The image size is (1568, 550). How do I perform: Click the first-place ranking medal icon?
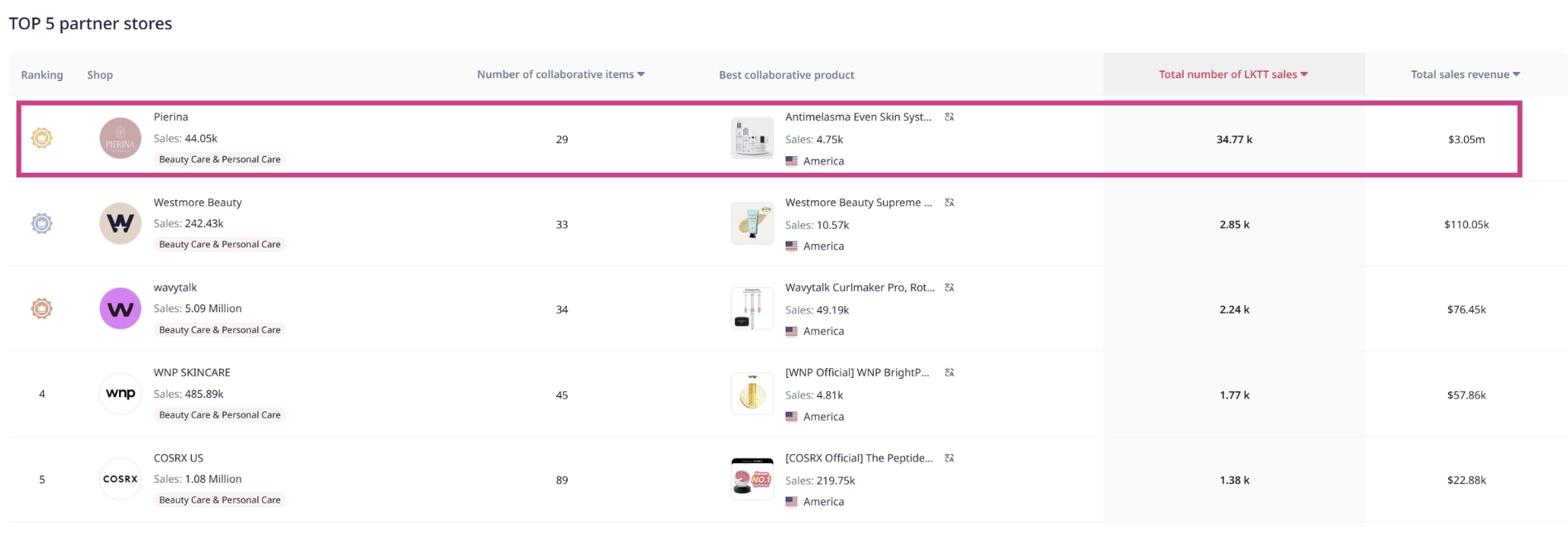point(41,138)
